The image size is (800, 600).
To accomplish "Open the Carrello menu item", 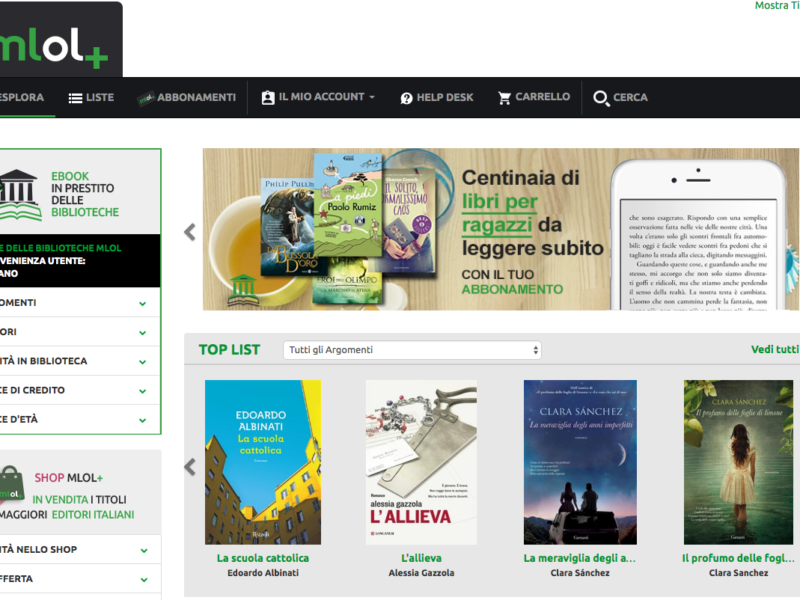I will coord(534,97).
